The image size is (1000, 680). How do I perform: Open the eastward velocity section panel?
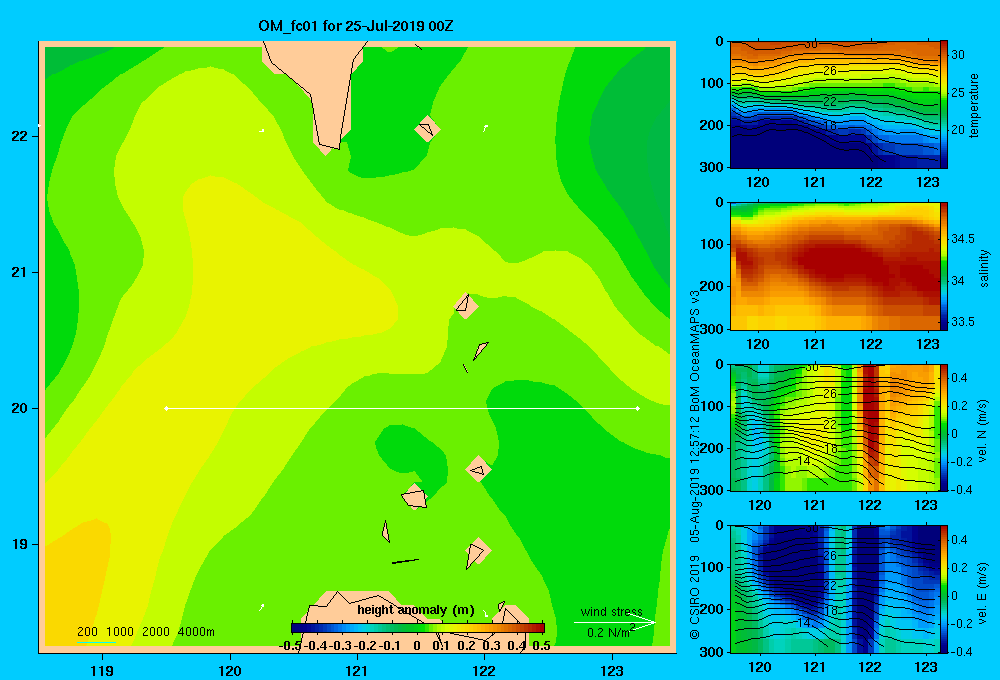[x=834, y=589]
